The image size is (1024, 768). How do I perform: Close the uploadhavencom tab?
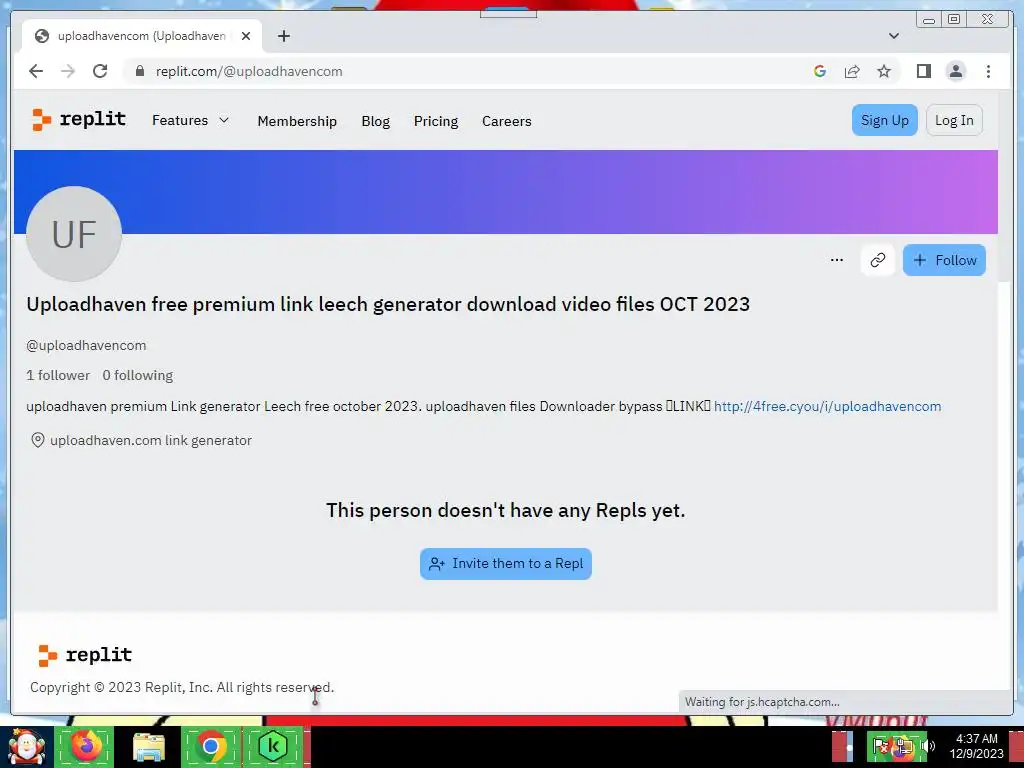[246, 36]
